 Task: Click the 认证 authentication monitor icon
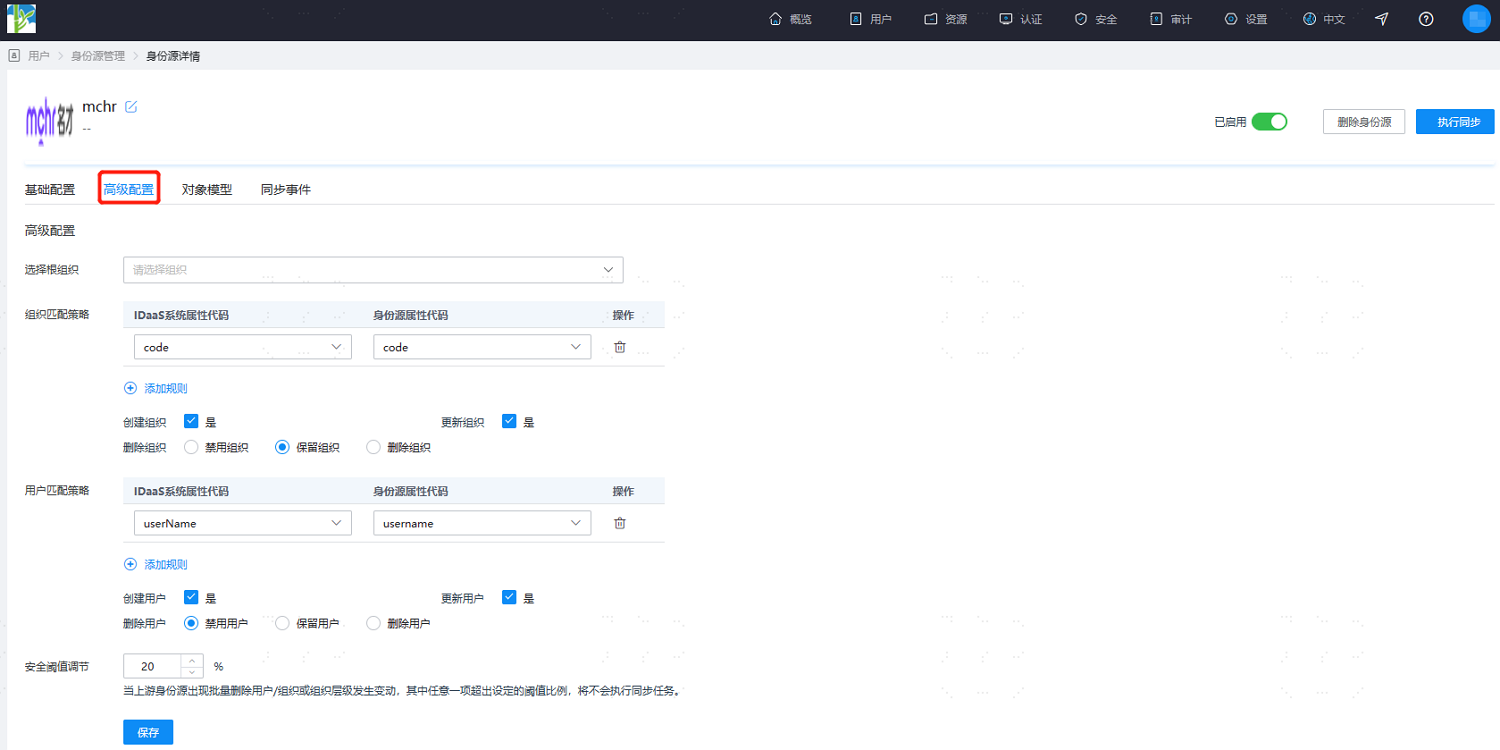(1006, 19)
